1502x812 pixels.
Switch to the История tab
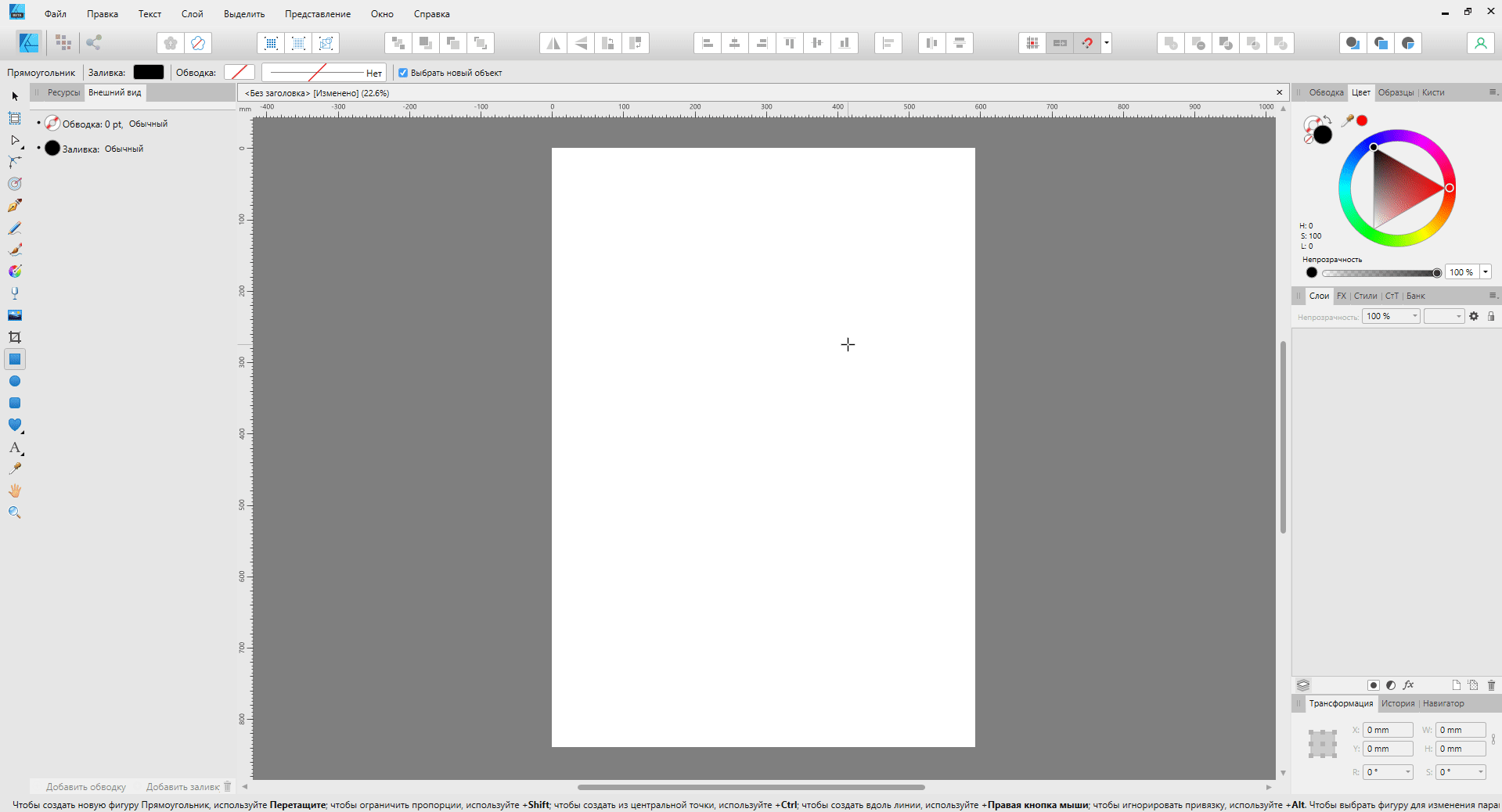tap(1397, 703)
